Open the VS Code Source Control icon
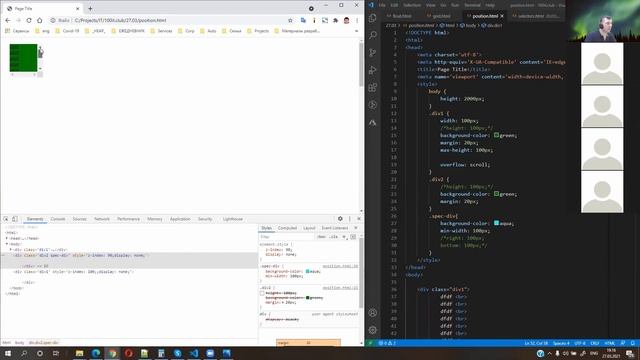The width and height of the screenshot is (640, 360). [372, 53]
